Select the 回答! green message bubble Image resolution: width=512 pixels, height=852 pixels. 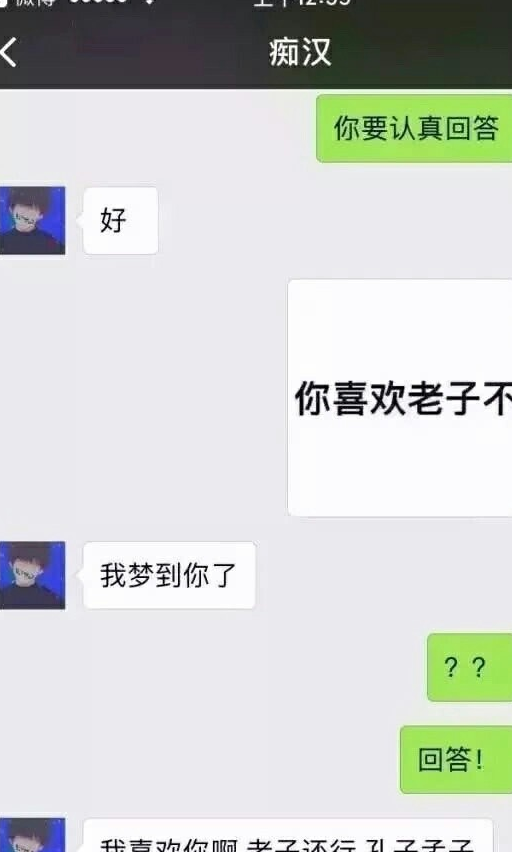(456, 759)
